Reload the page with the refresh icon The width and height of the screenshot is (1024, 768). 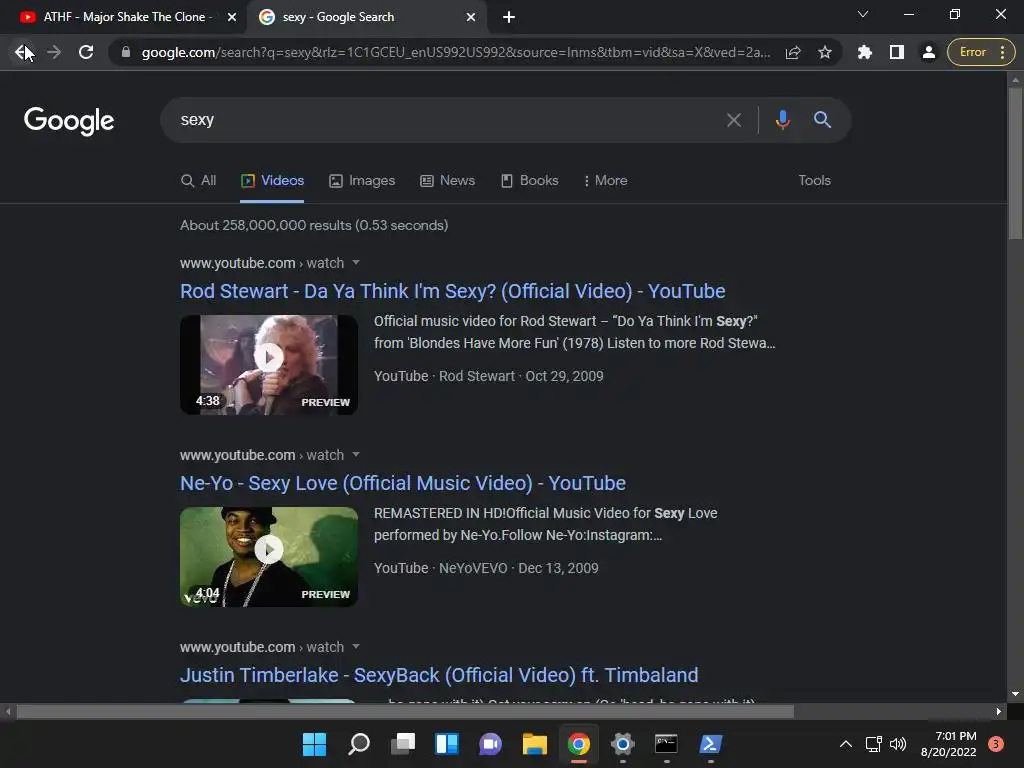click(86, 52)
